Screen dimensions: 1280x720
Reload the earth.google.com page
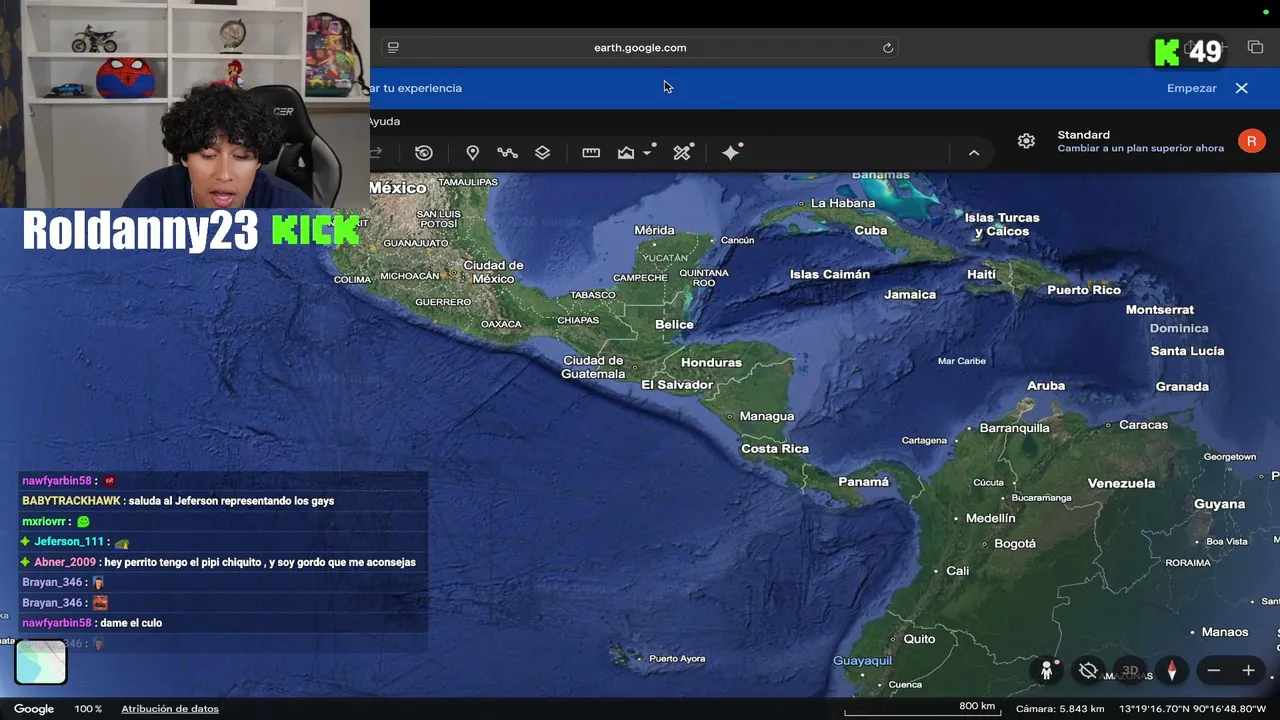(x=887, y=48)
